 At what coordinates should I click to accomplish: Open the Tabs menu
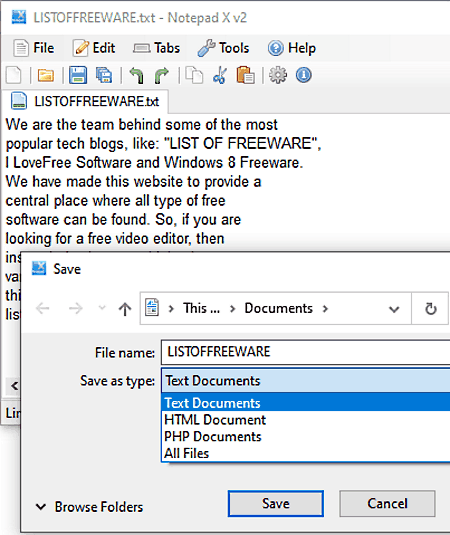pos(156,48)
